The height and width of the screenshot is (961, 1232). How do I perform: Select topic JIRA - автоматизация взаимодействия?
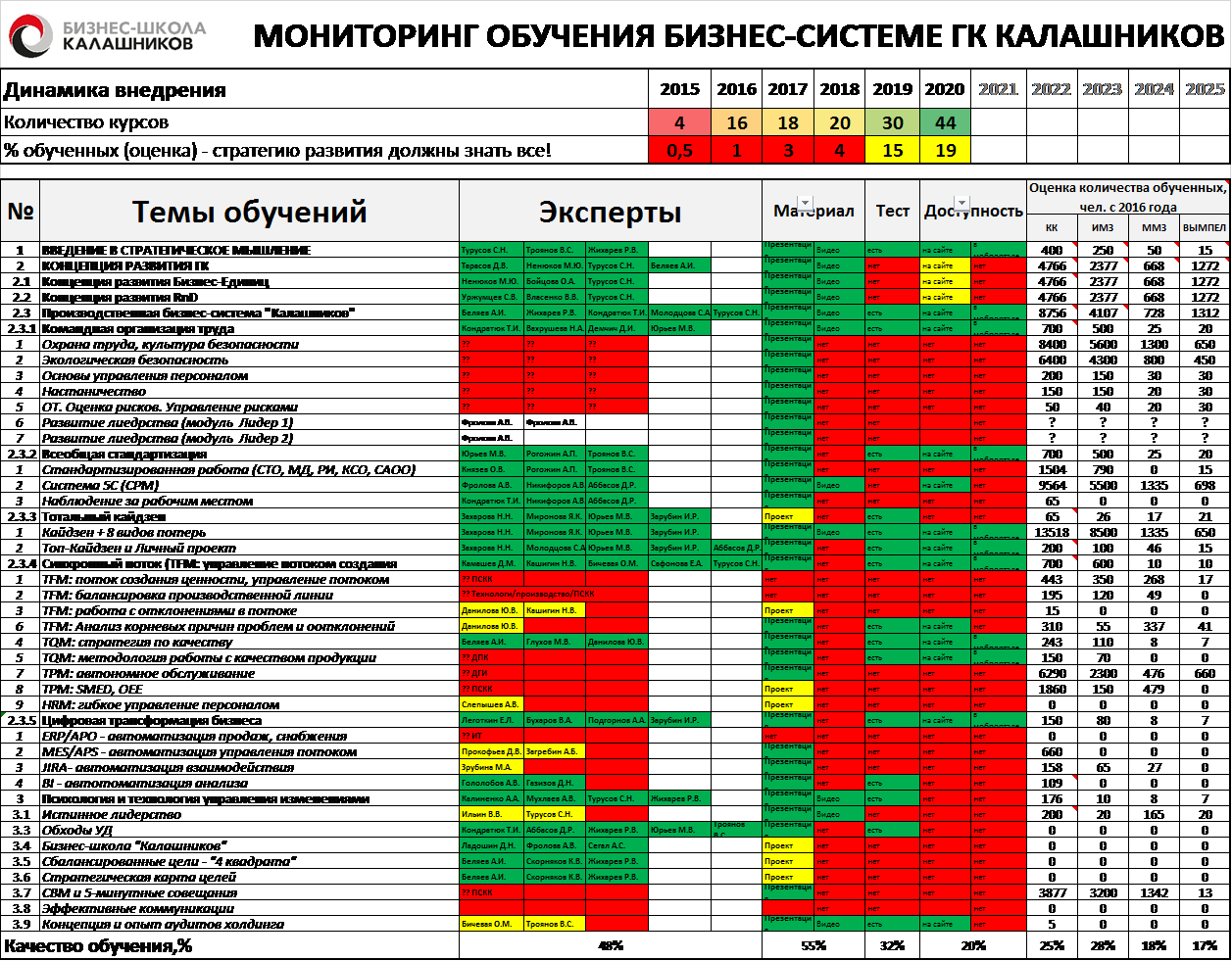pyautogui.click(x=169, y=767)
